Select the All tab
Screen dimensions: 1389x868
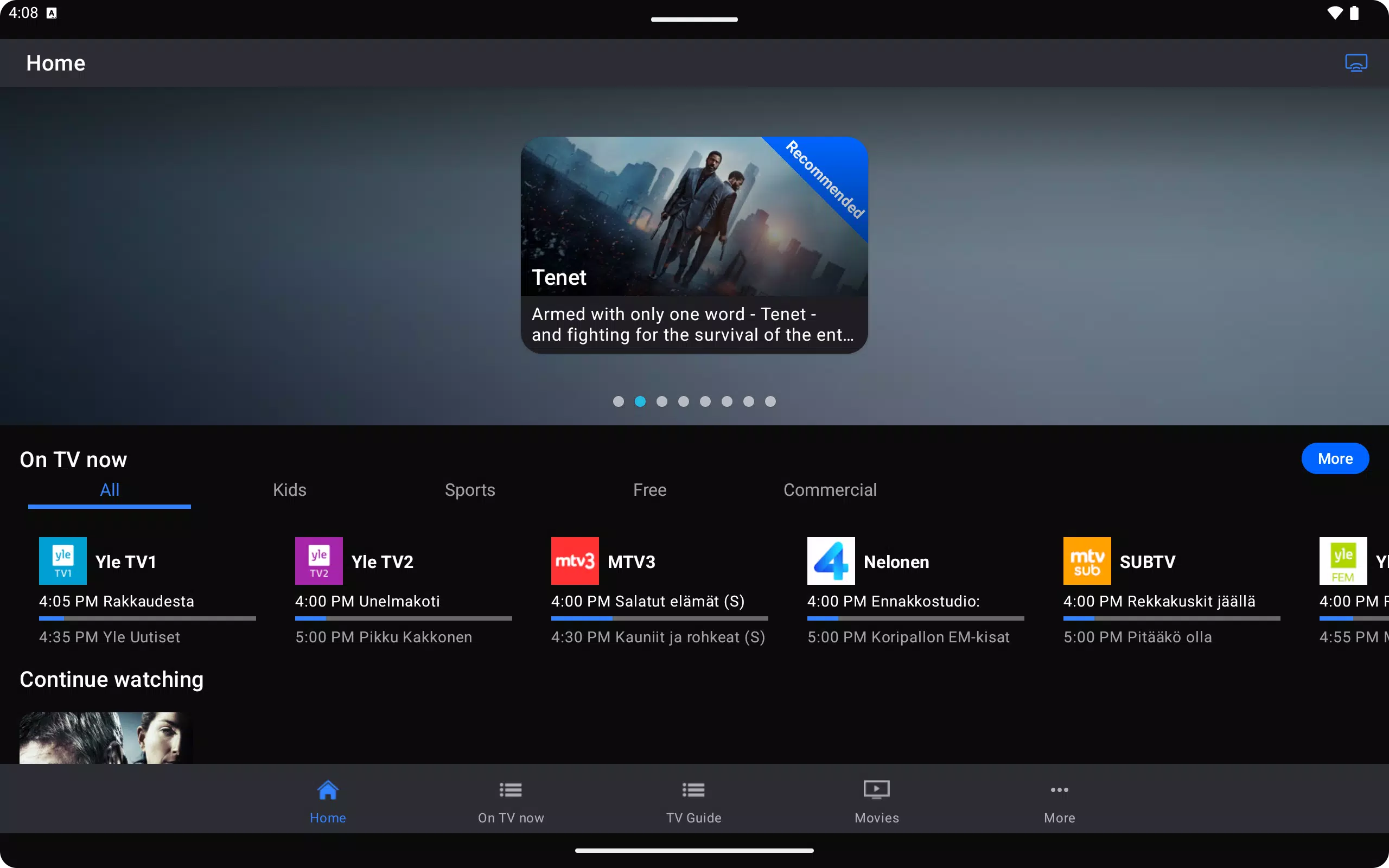pos(109,490)
